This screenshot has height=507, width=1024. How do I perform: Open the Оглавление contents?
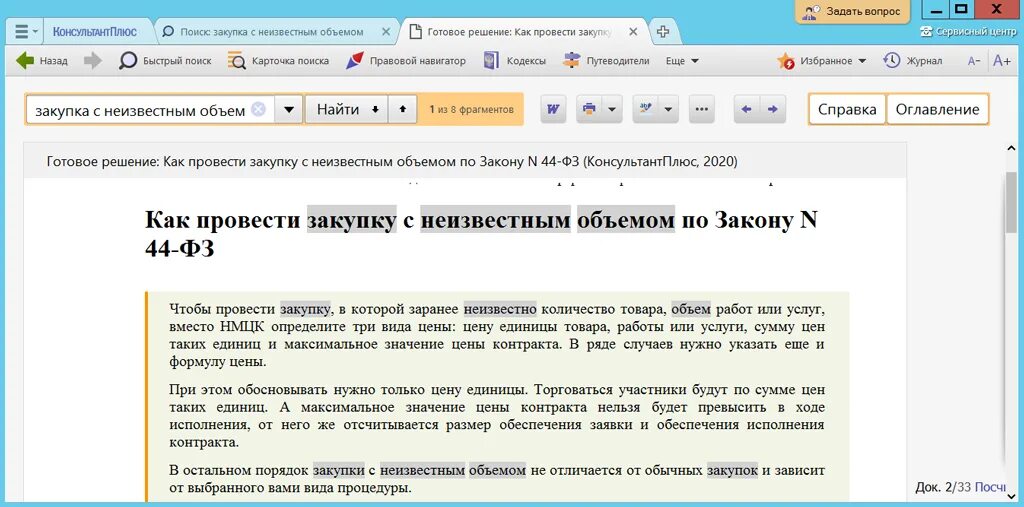[x=937, y=109]
